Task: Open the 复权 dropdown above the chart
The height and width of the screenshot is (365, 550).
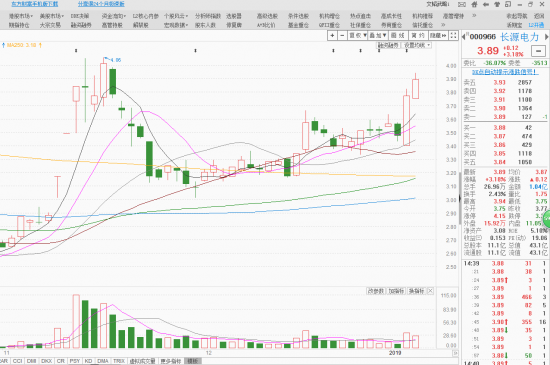Action: [357, 35]
